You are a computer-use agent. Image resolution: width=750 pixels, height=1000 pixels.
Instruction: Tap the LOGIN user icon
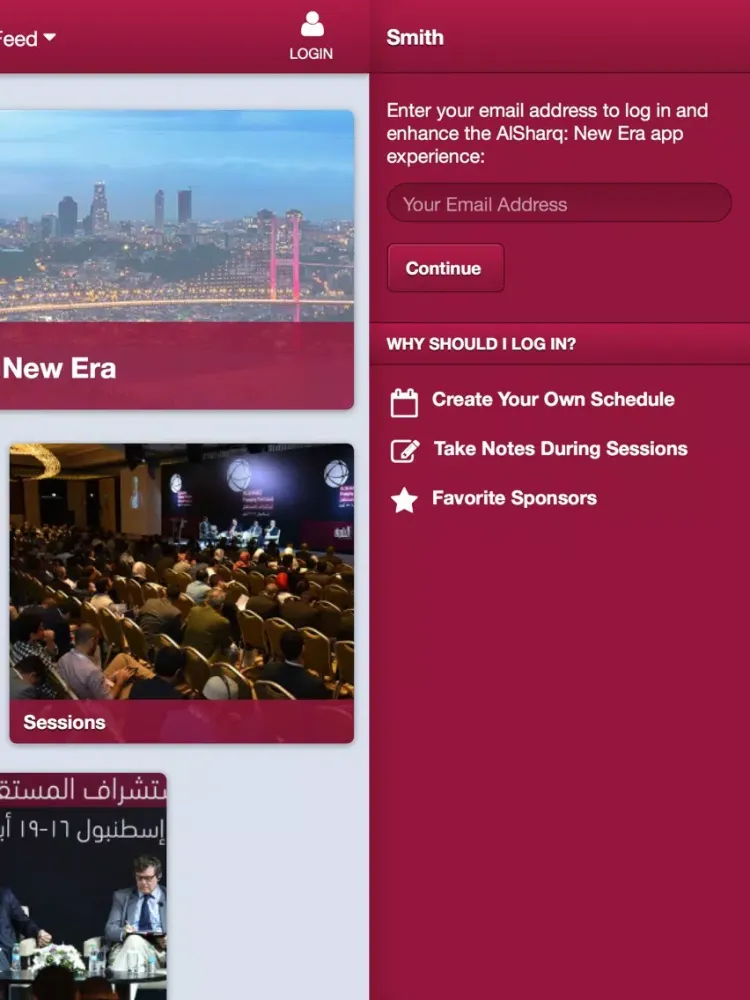pyautogui.click(x=312, y=24)
